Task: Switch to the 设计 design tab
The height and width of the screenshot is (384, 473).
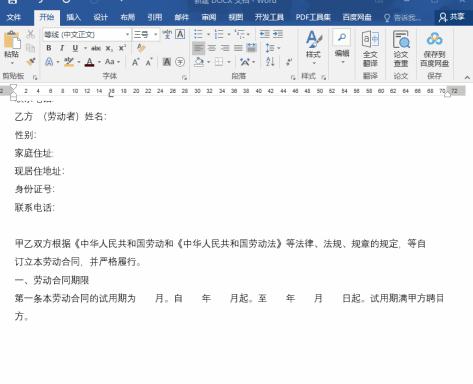Action: click(101, 17)
